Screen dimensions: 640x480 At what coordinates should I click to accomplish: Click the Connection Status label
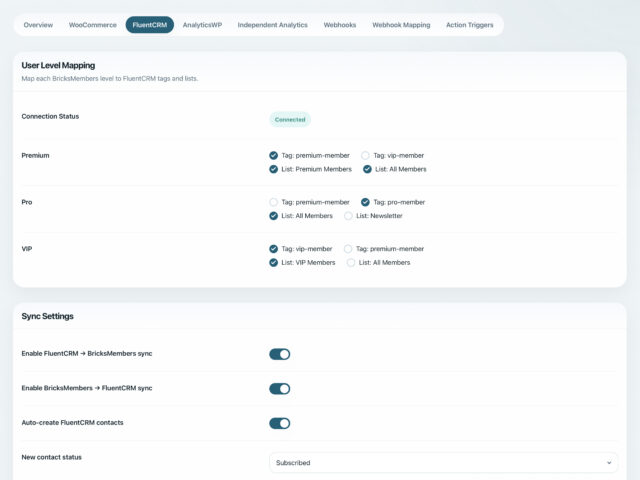coord(50,116)
